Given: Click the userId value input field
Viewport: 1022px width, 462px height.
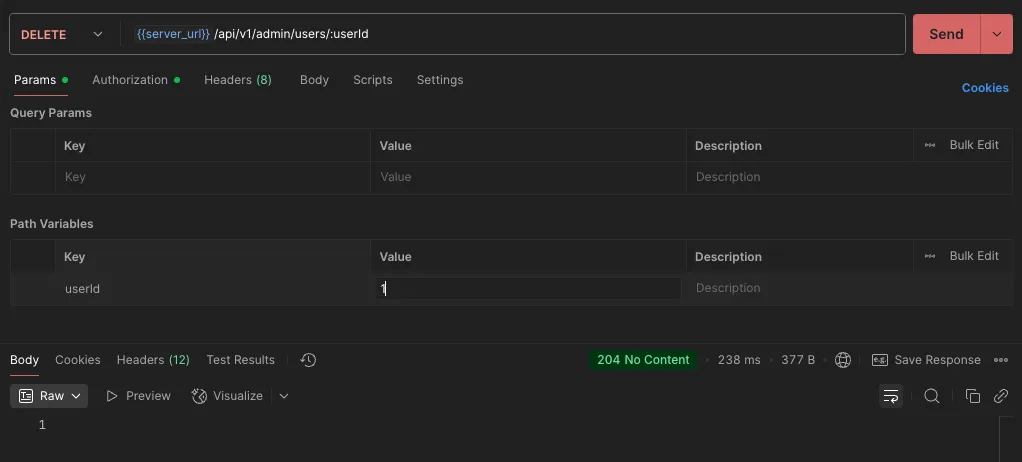Looking at the screenshot, I should 528,289.
